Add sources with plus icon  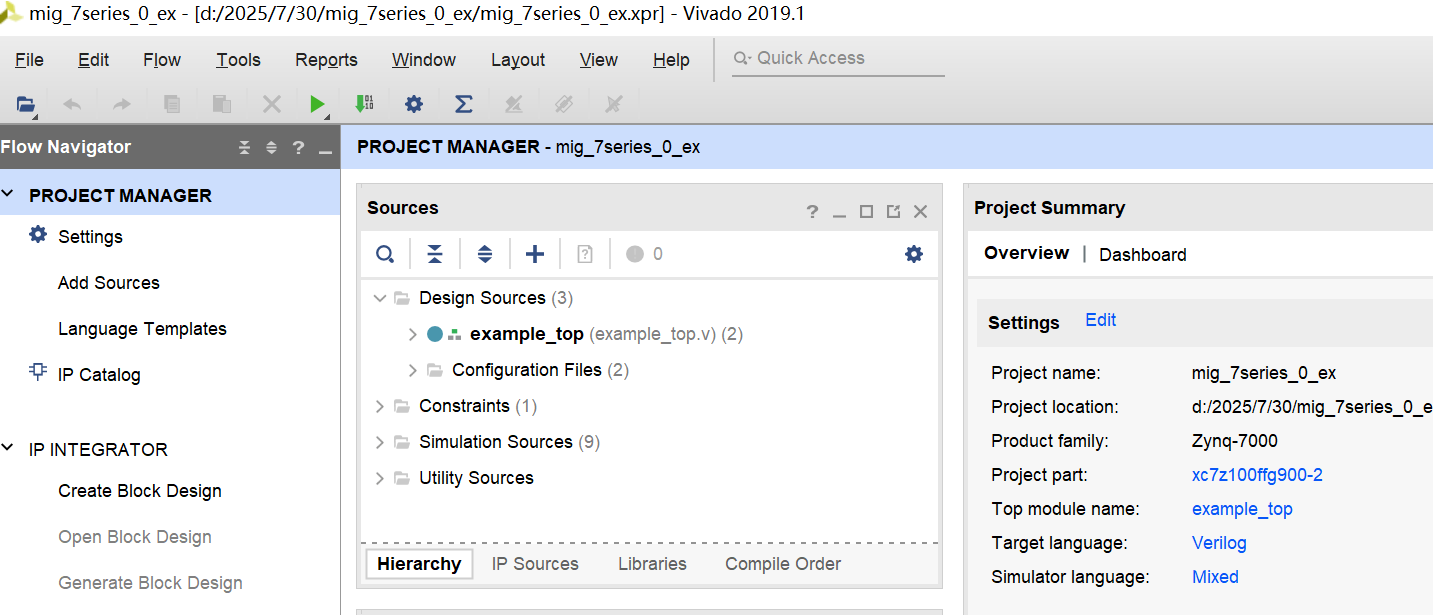(535, 254)
